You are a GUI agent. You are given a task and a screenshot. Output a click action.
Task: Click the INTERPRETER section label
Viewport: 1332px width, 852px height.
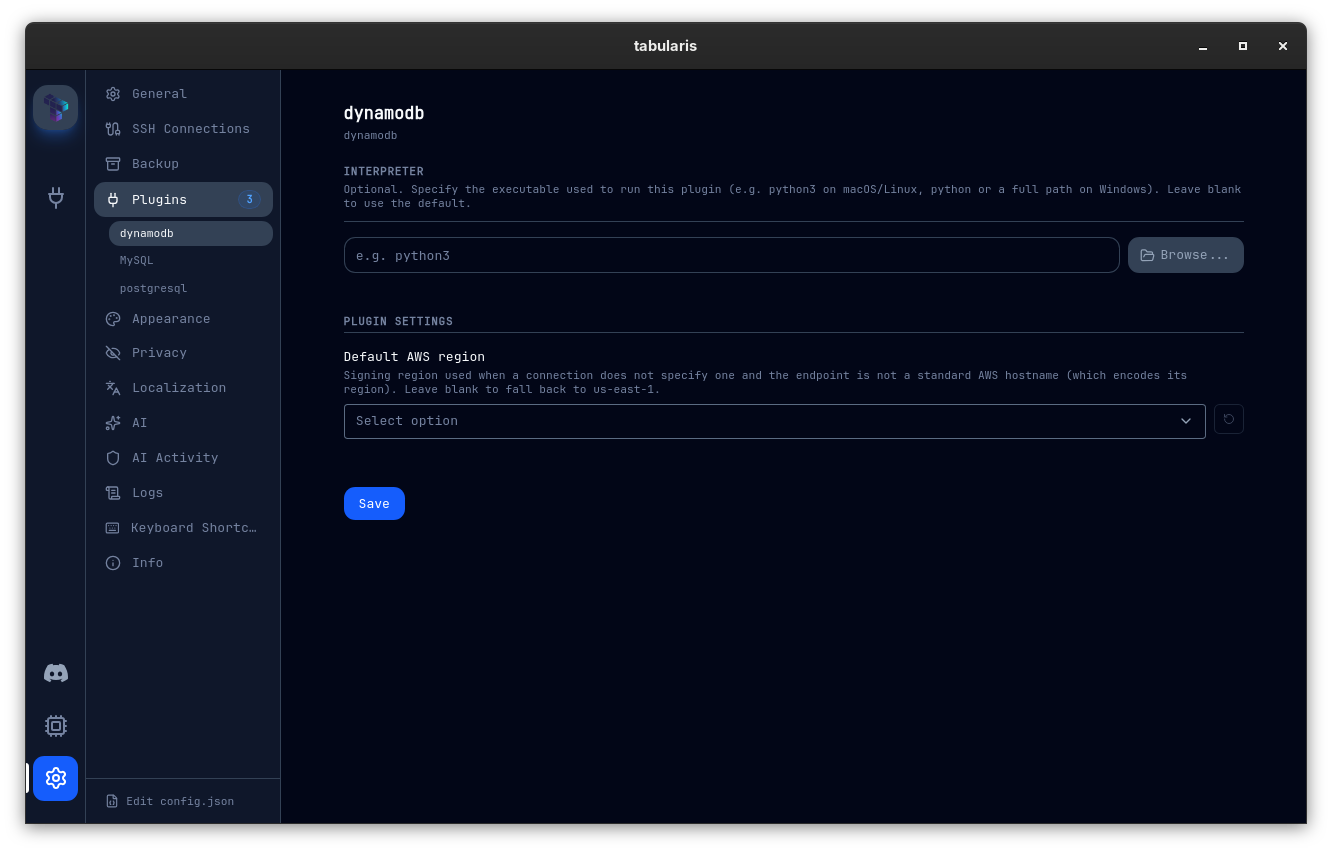point(384,172)
